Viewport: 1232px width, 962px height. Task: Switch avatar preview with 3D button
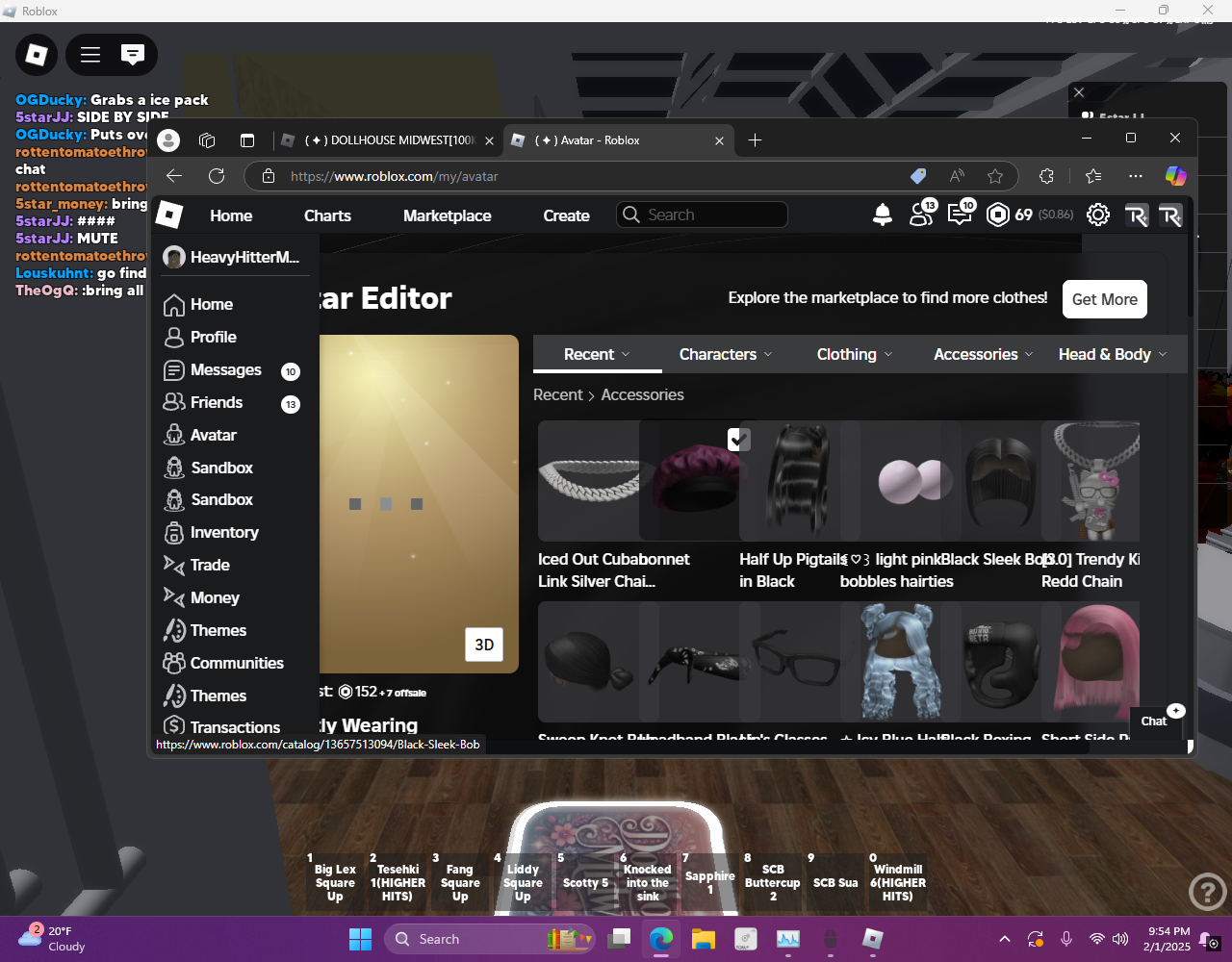[485, 645]
